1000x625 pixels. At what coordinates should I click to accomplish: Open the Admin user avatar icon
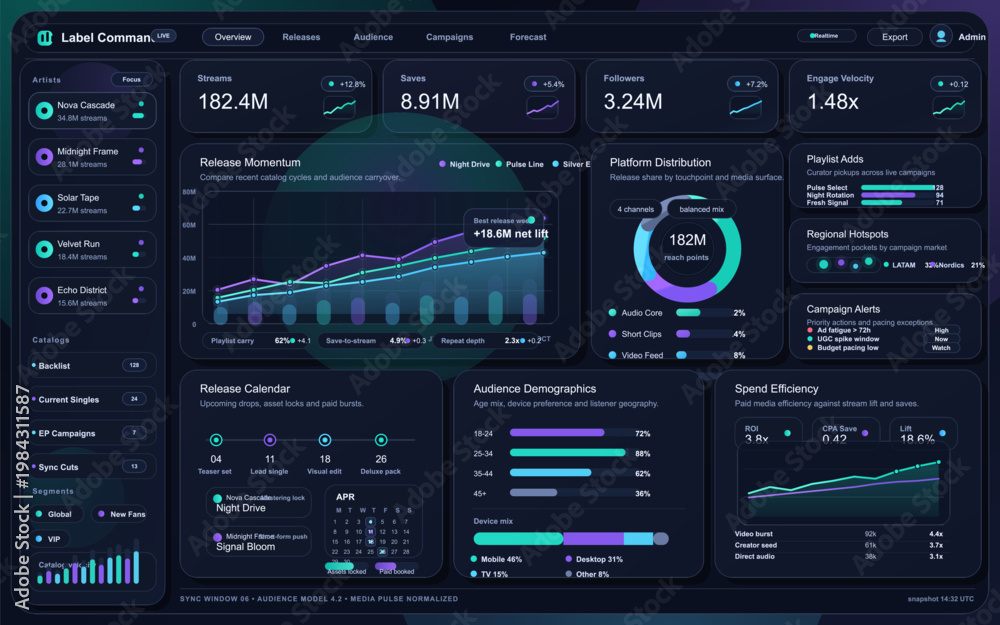click(x=941, y=36)
